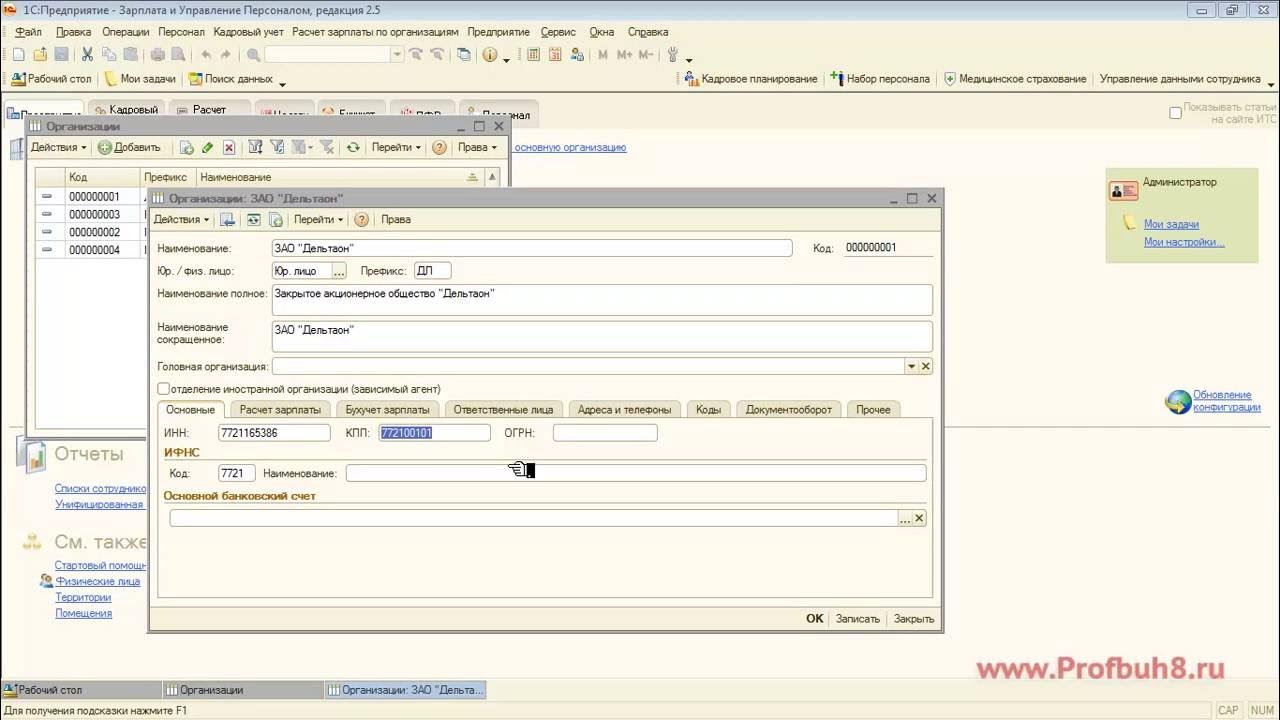Click the help question icon in Организации list
This screenshot has height=720, width=1280.
(x=439, y=147)
